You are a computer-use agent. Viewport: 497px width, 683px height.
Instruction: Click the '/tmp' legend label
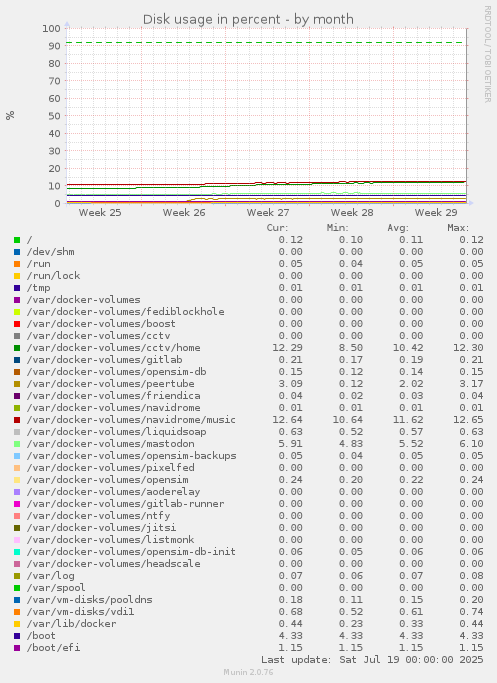click(x=38, y=288)
